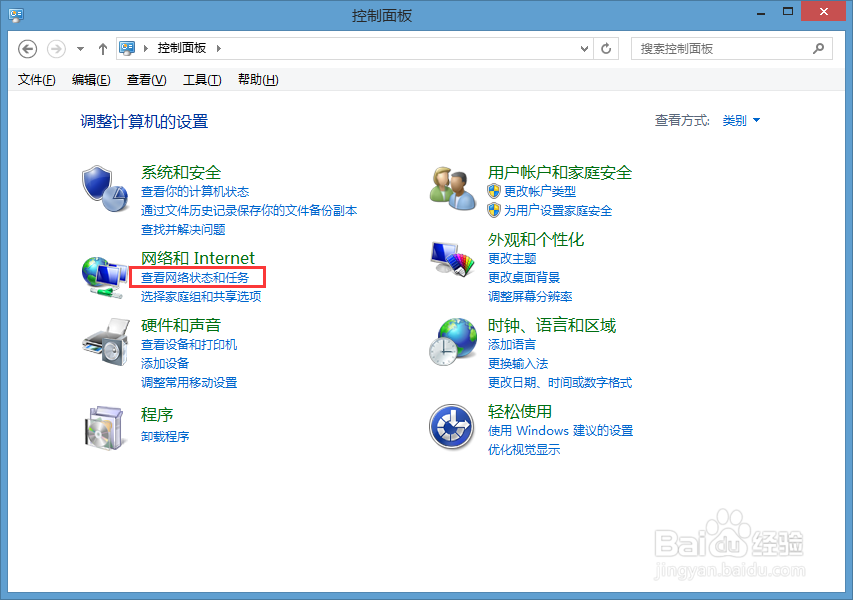
Task: Click the 用户帐户 people icon
Action: tap(452, 188)
